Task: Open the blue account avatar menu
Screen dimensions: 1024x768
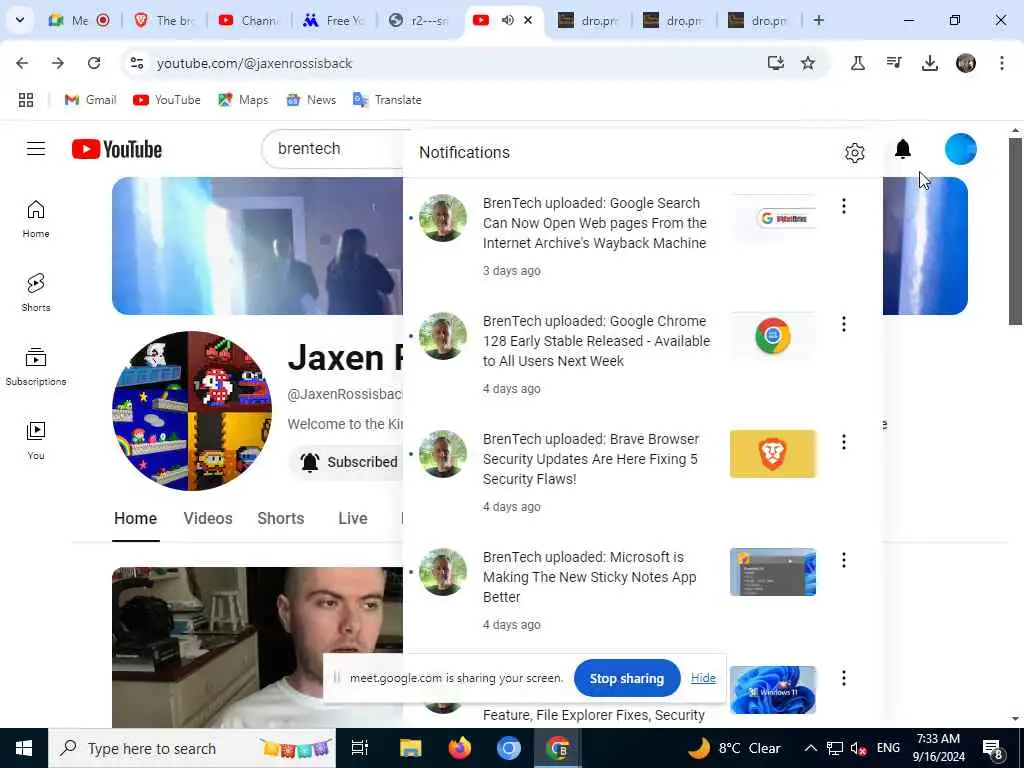Action: click(x=960, y=150)
